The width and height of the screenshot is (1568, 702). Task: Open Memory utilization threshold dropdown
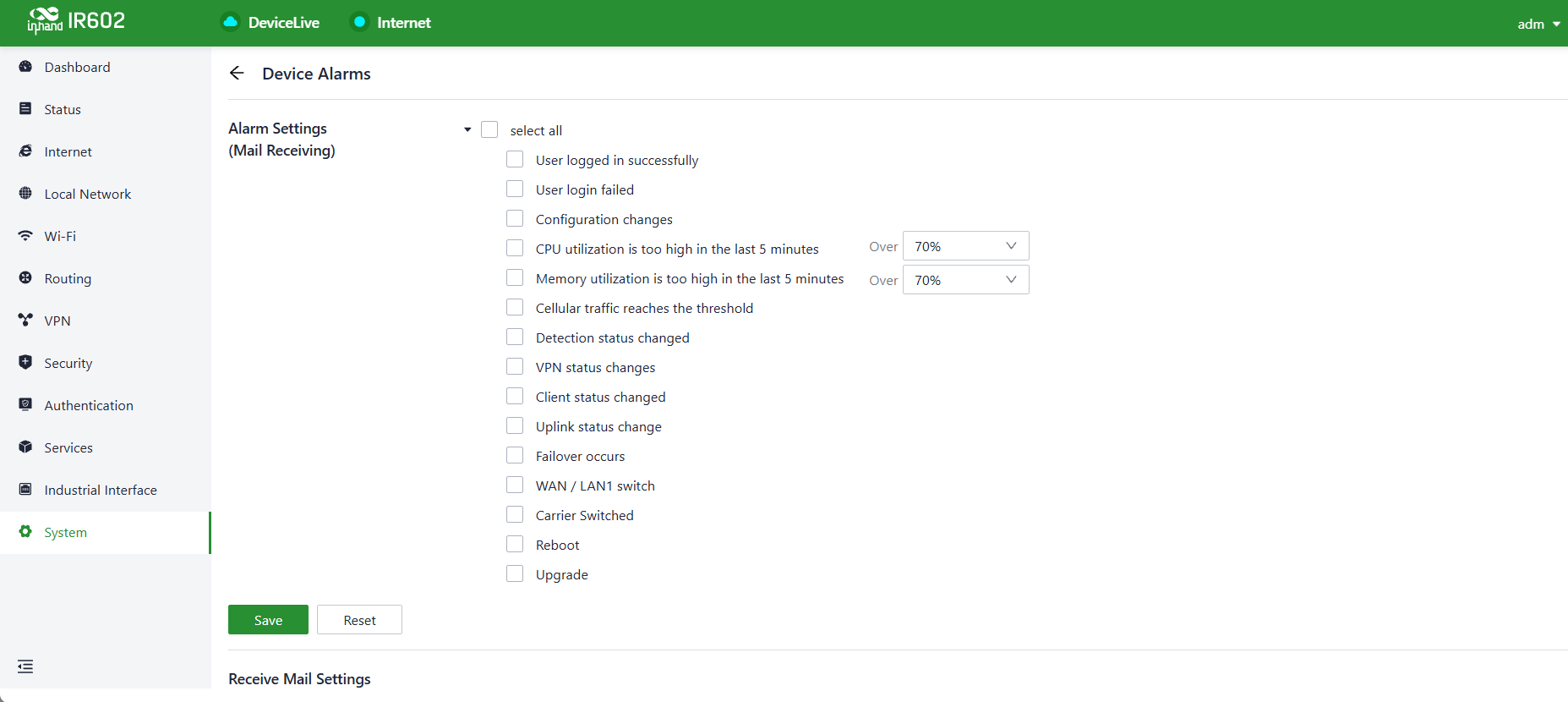(965, 280)
